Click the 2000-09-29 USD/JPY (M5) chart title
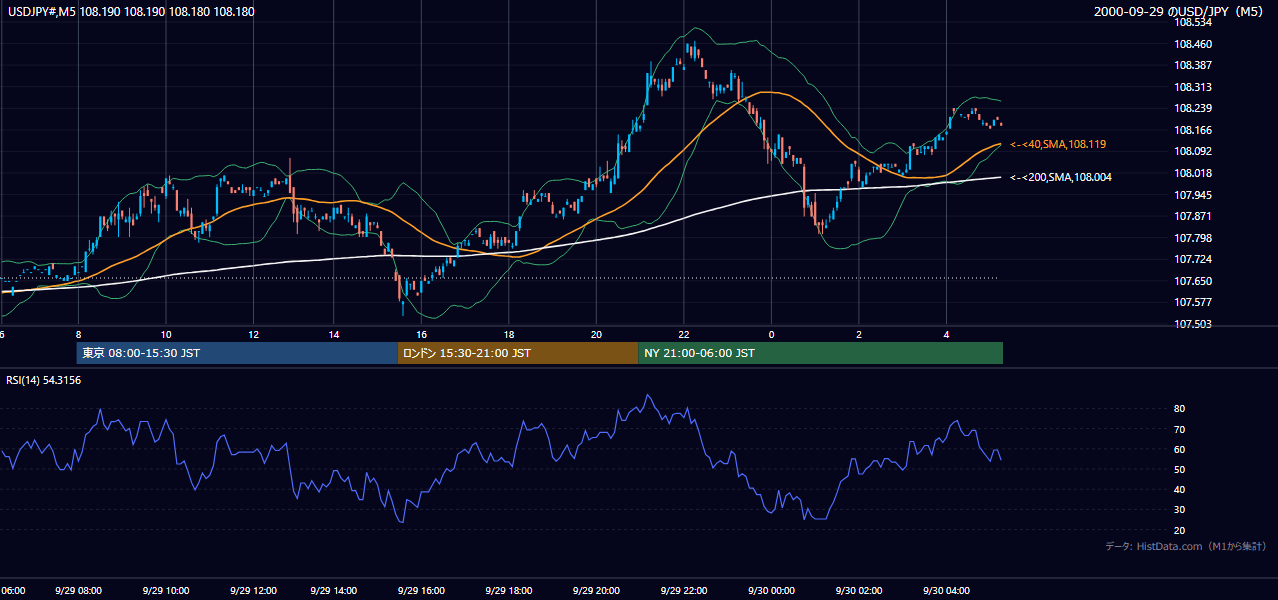 click(1180, 12)
